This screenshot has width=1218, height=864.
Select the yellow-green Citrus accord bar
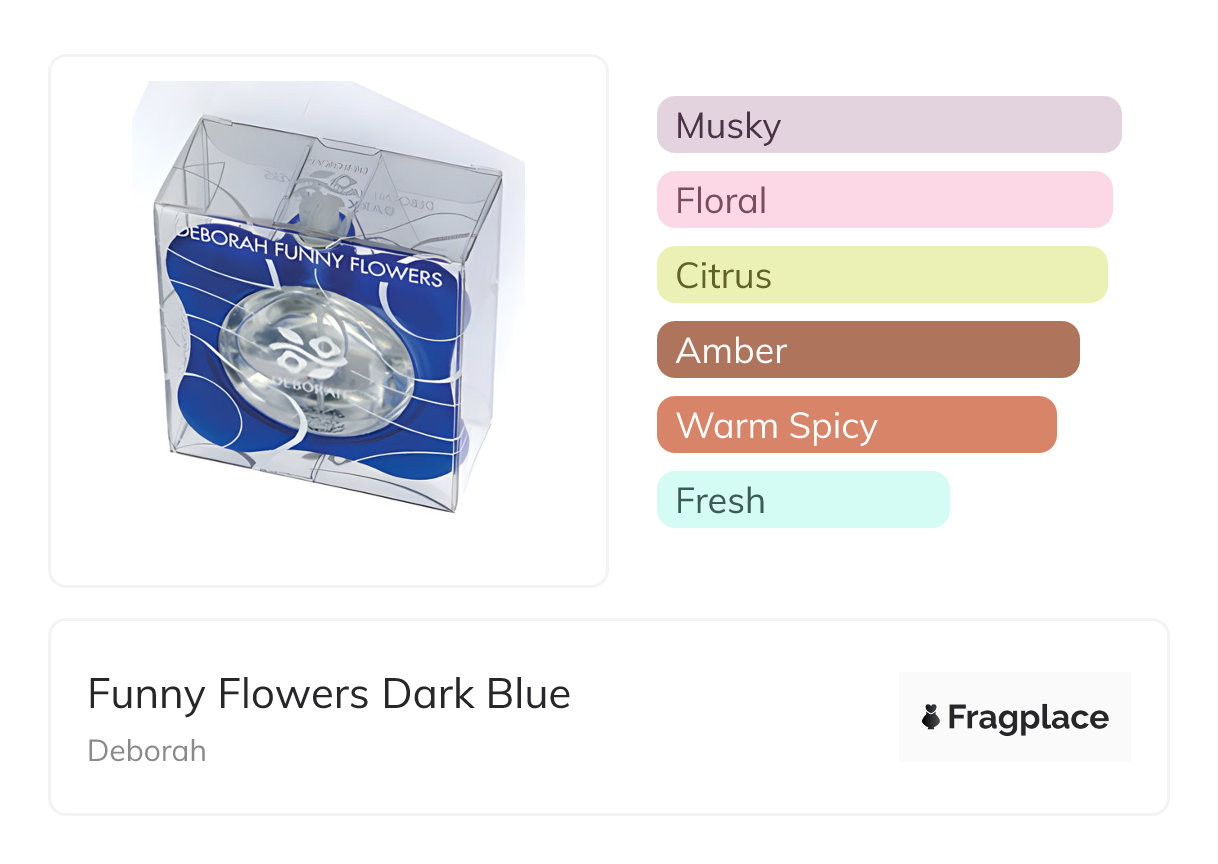tap(881, 275)
